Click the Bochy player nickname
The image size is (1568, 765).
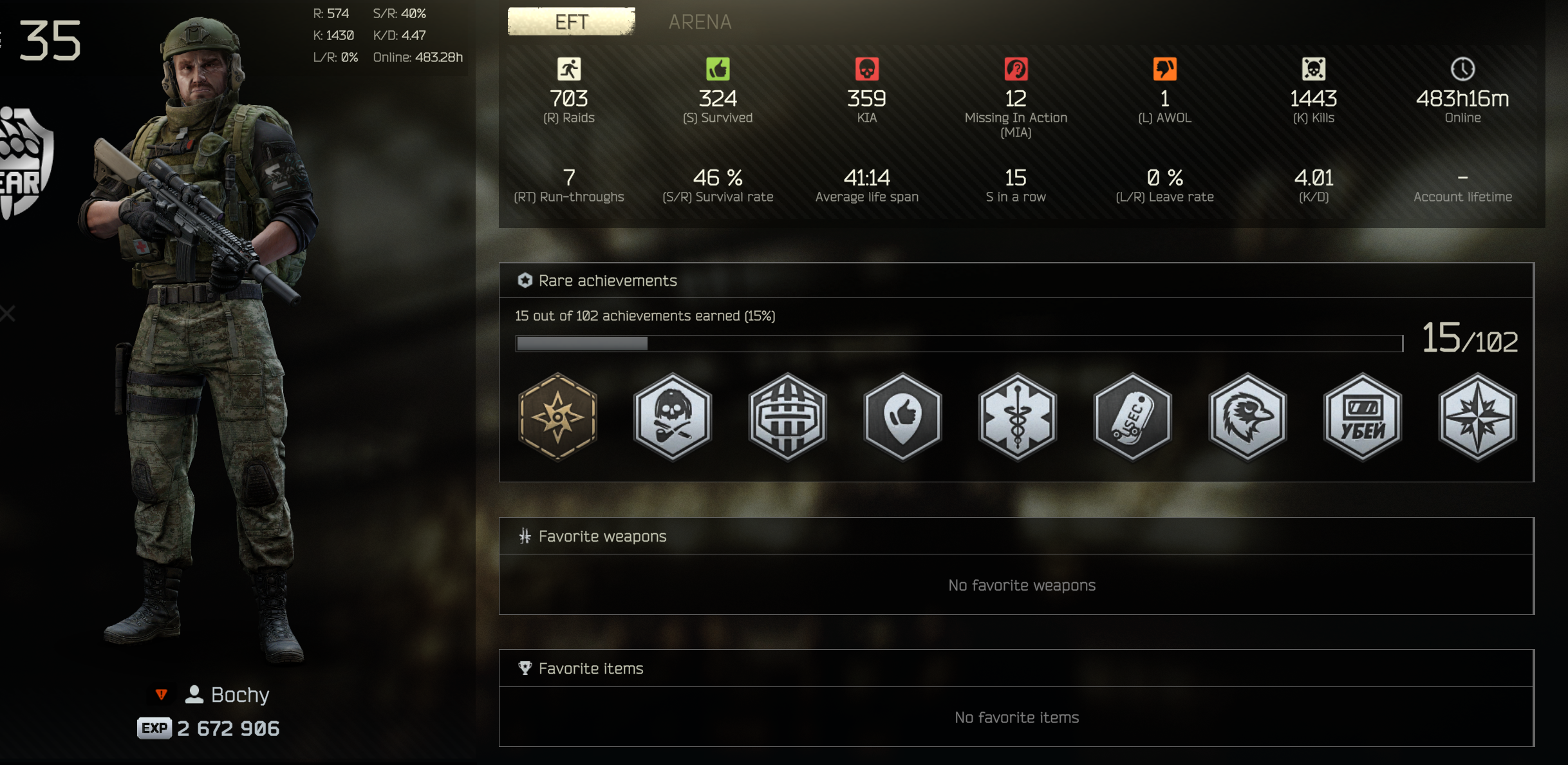pos(240,694)
